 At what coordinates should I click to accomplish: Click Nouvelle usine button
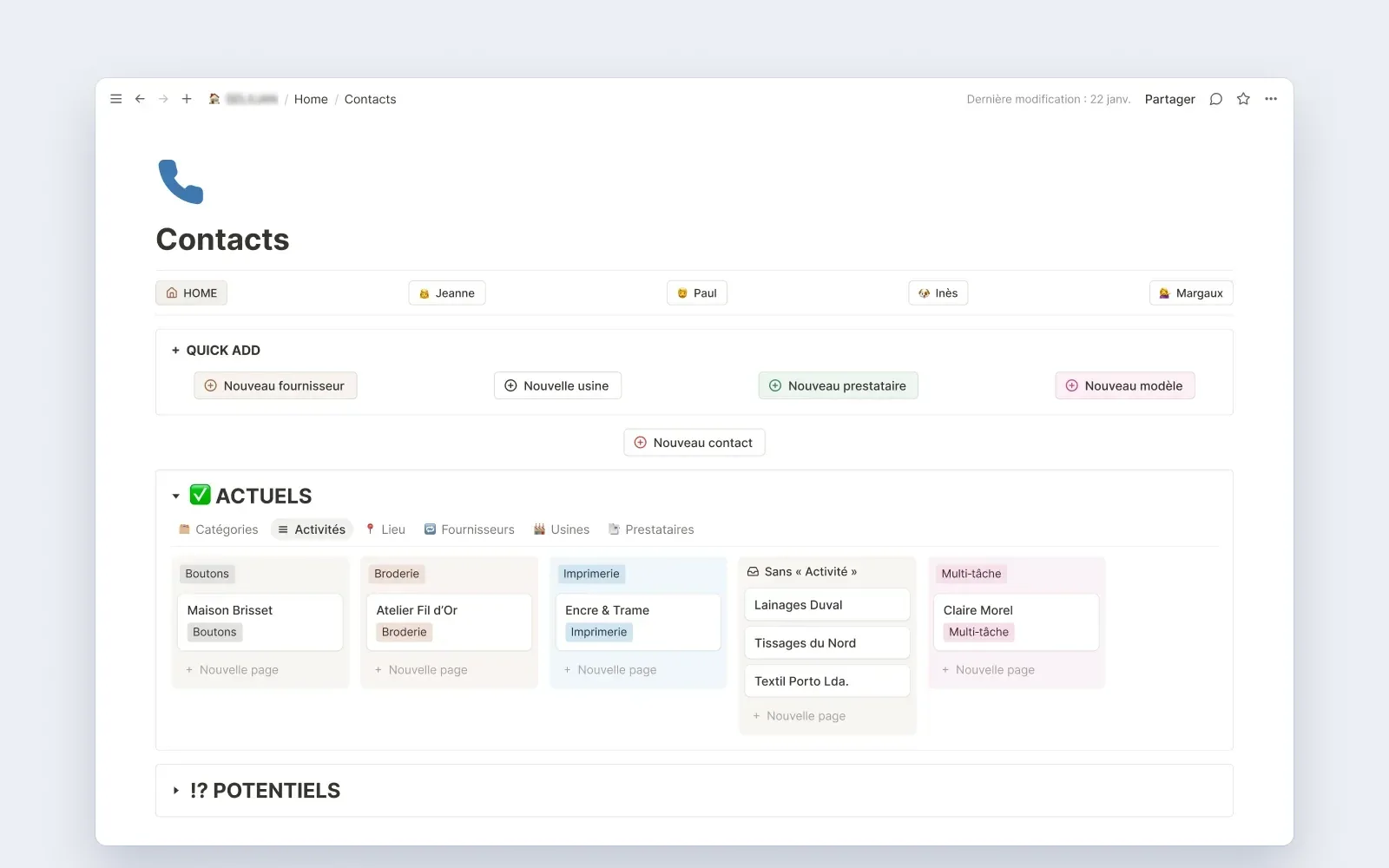click(557, 386)
